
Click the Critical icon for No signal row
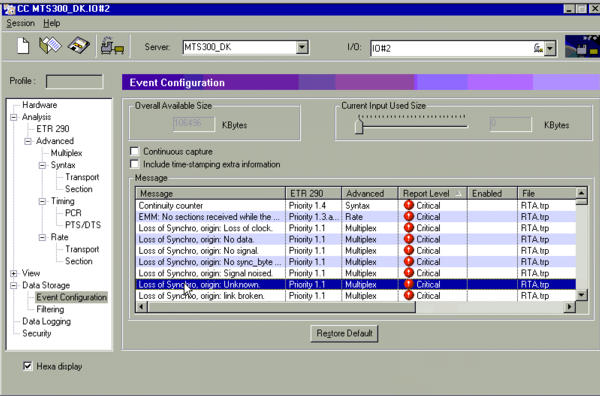(x=409, y=251)
